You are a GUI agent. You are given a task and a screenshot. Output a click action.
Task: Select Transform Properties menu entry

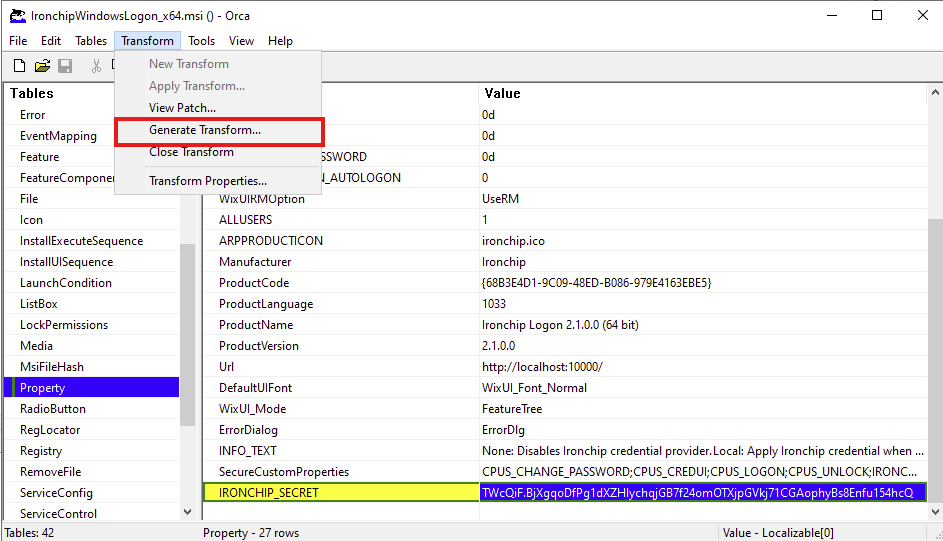pos(207,181)
